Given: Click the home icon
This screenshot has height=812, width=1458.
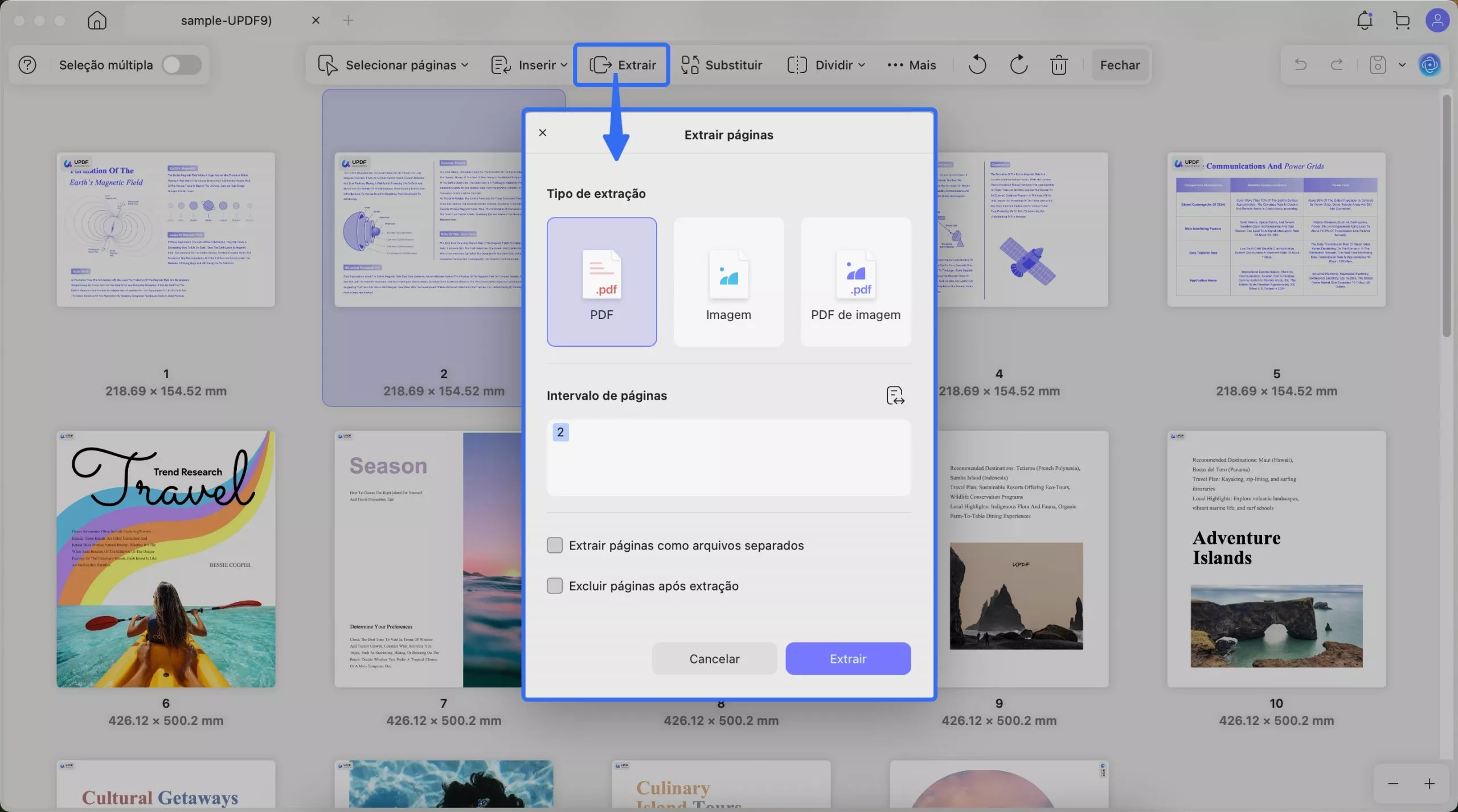Looking at the screenshot, I should [x=97, y=20].
